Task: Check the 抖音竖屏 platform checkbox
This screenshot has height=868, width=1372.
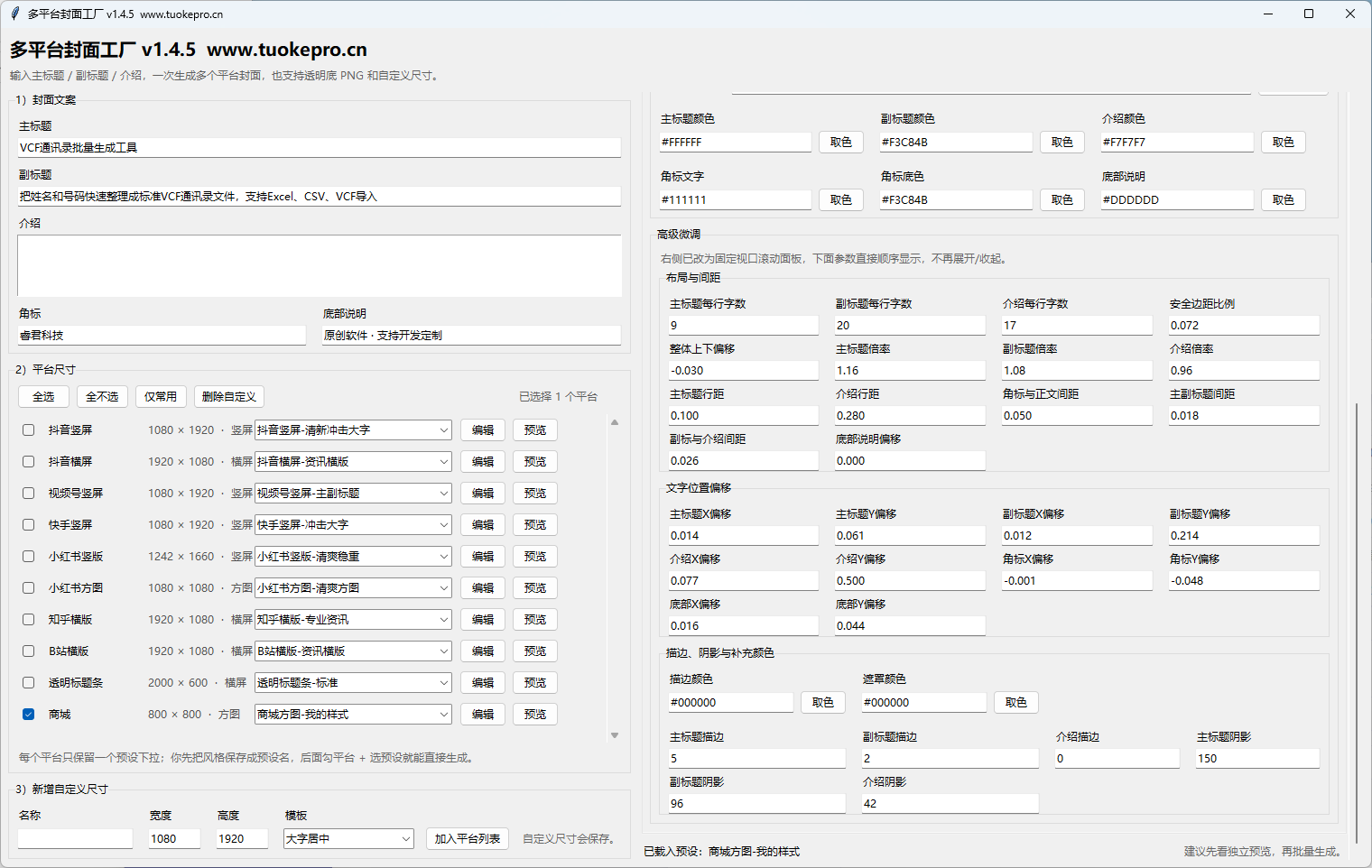Action: coord(29,430)
